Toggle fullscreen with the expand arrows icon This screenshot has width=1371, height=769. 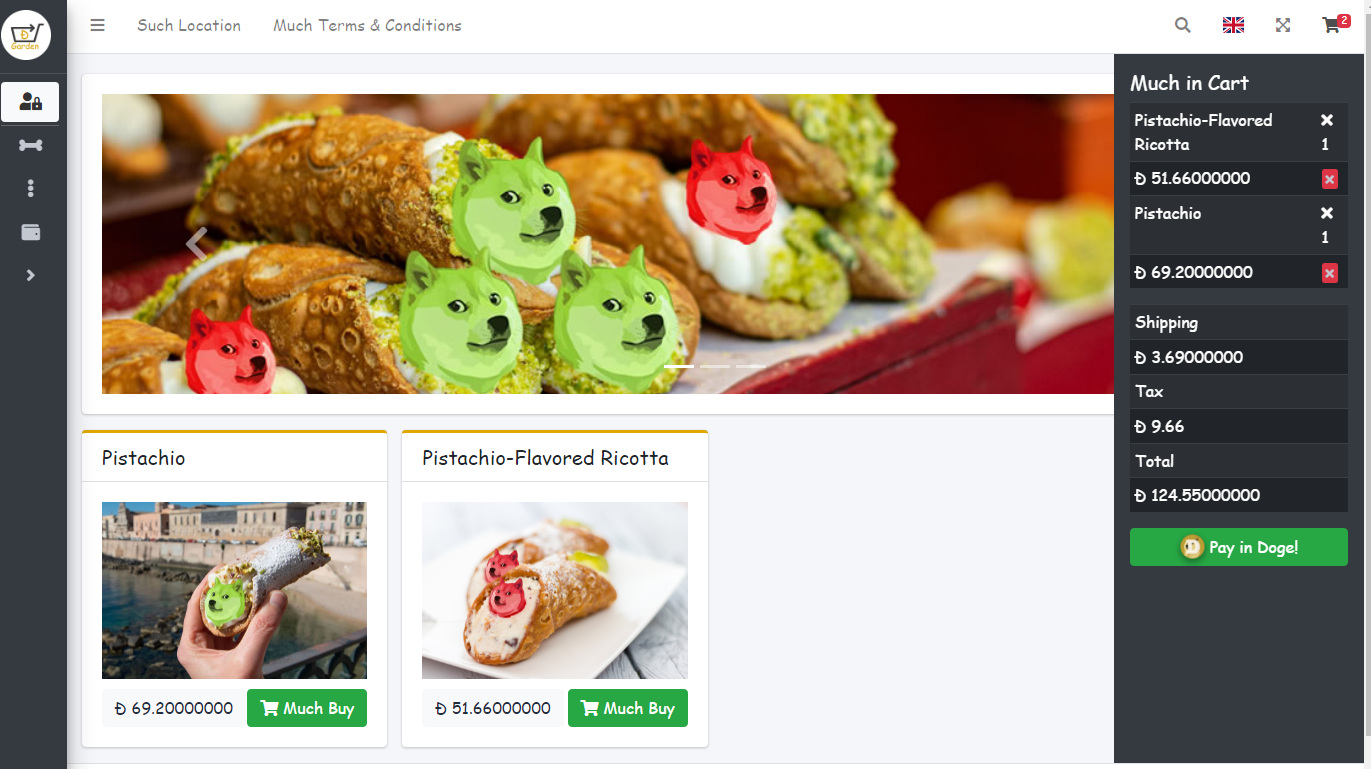[1283, 26]
